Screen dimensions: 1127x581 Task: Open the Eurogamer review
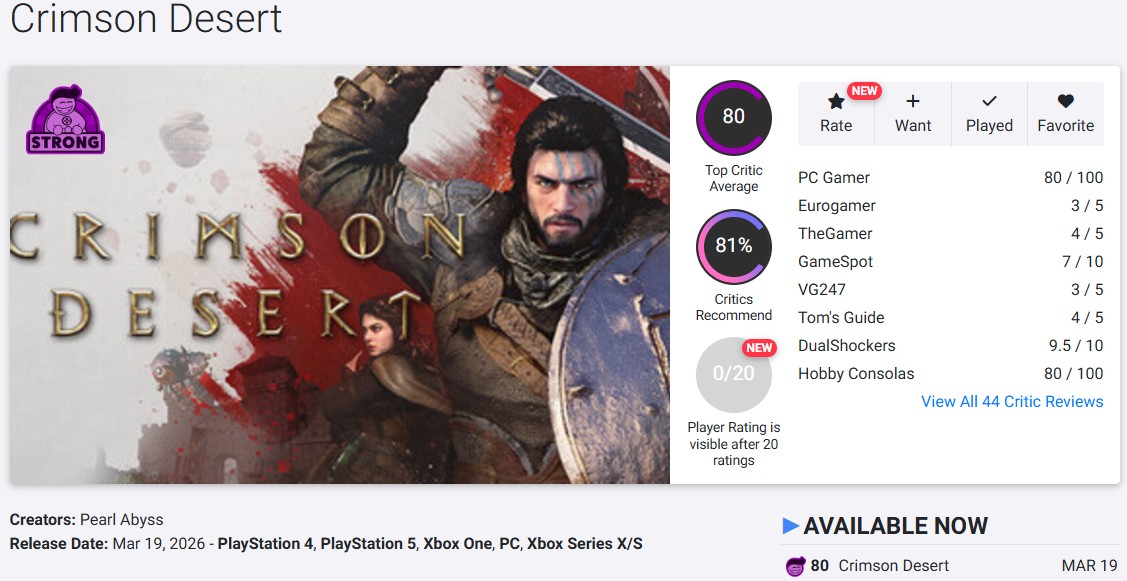point(837,206)
